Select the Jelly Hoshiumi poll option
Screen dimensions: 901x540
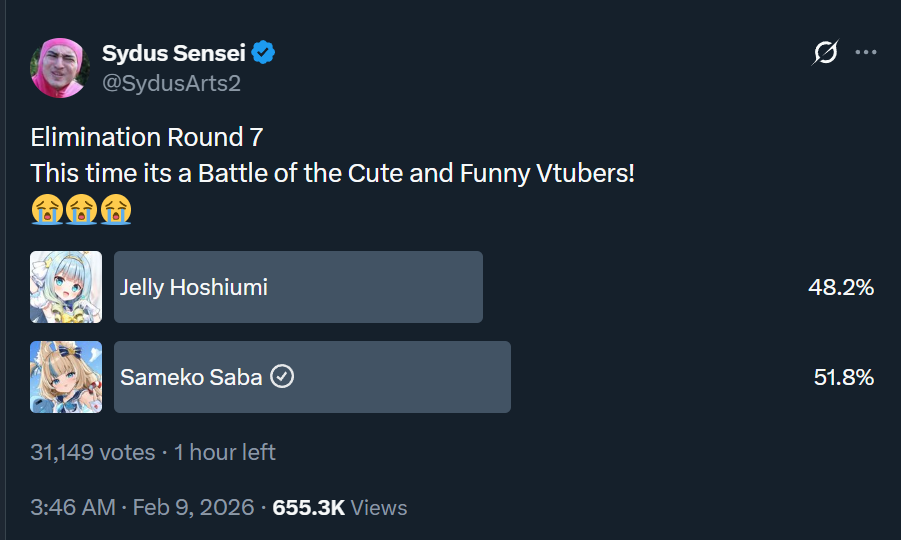(298, 287)
